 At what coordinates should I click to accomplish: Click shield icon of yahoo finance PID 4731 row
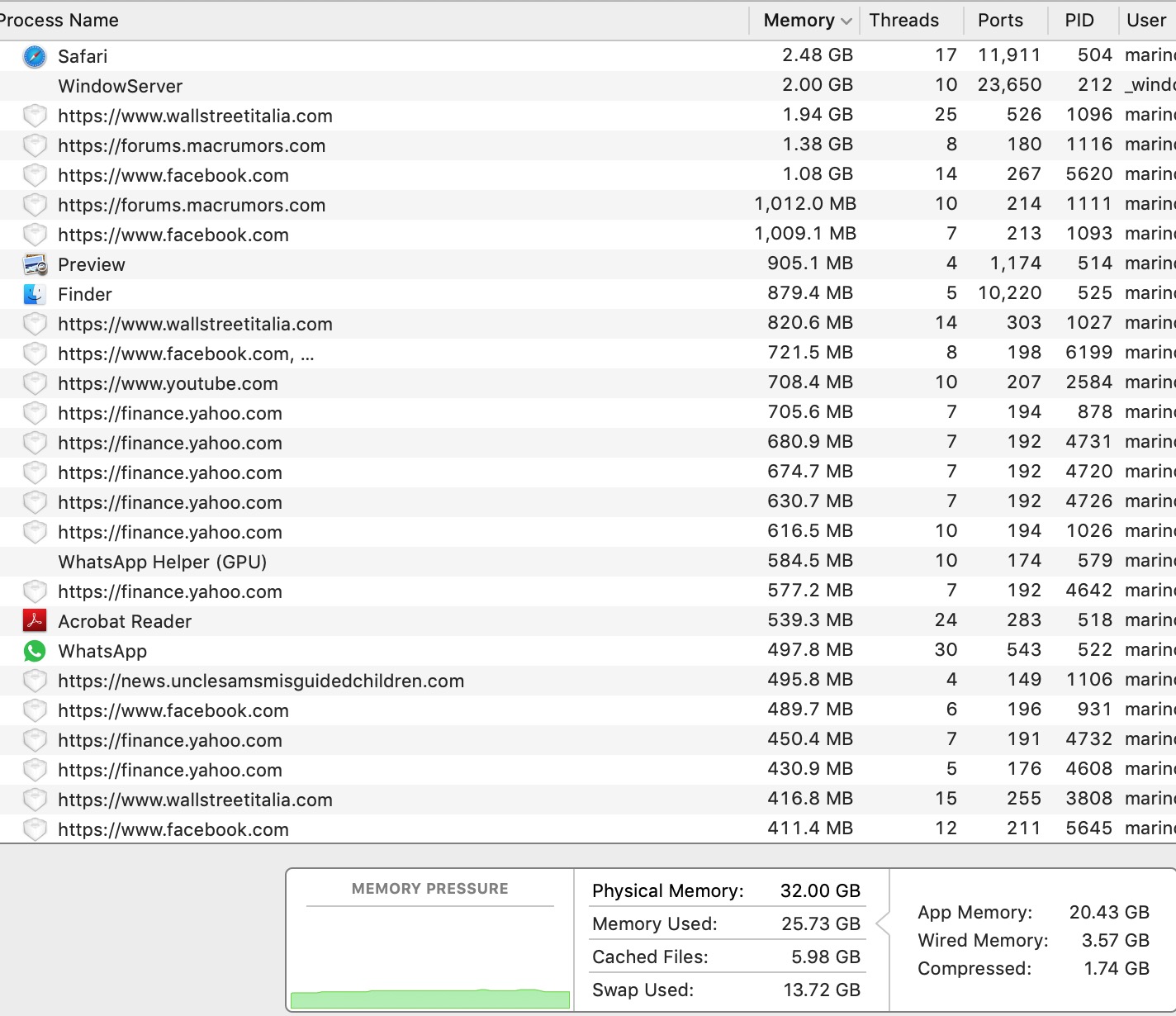pyautogui.click(x=35, y=443)
